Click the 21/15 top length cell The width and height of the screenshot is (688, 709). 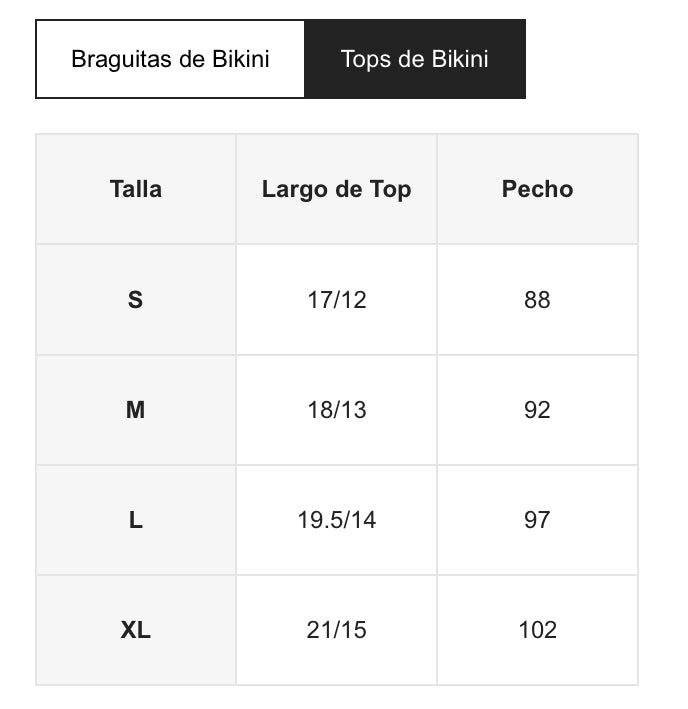tap(336, 629)
